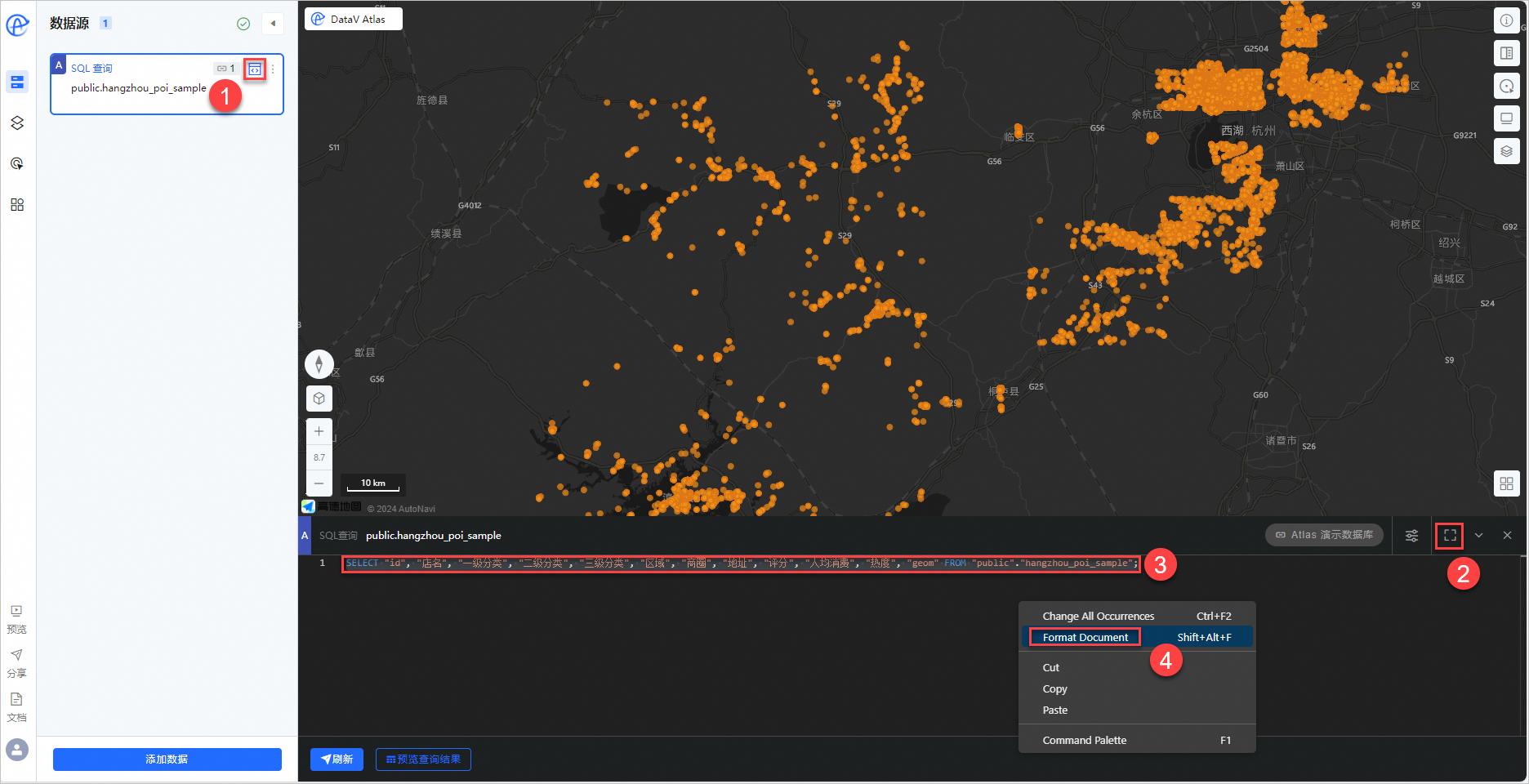Close the SQL editor panel

coord(1507,536)
